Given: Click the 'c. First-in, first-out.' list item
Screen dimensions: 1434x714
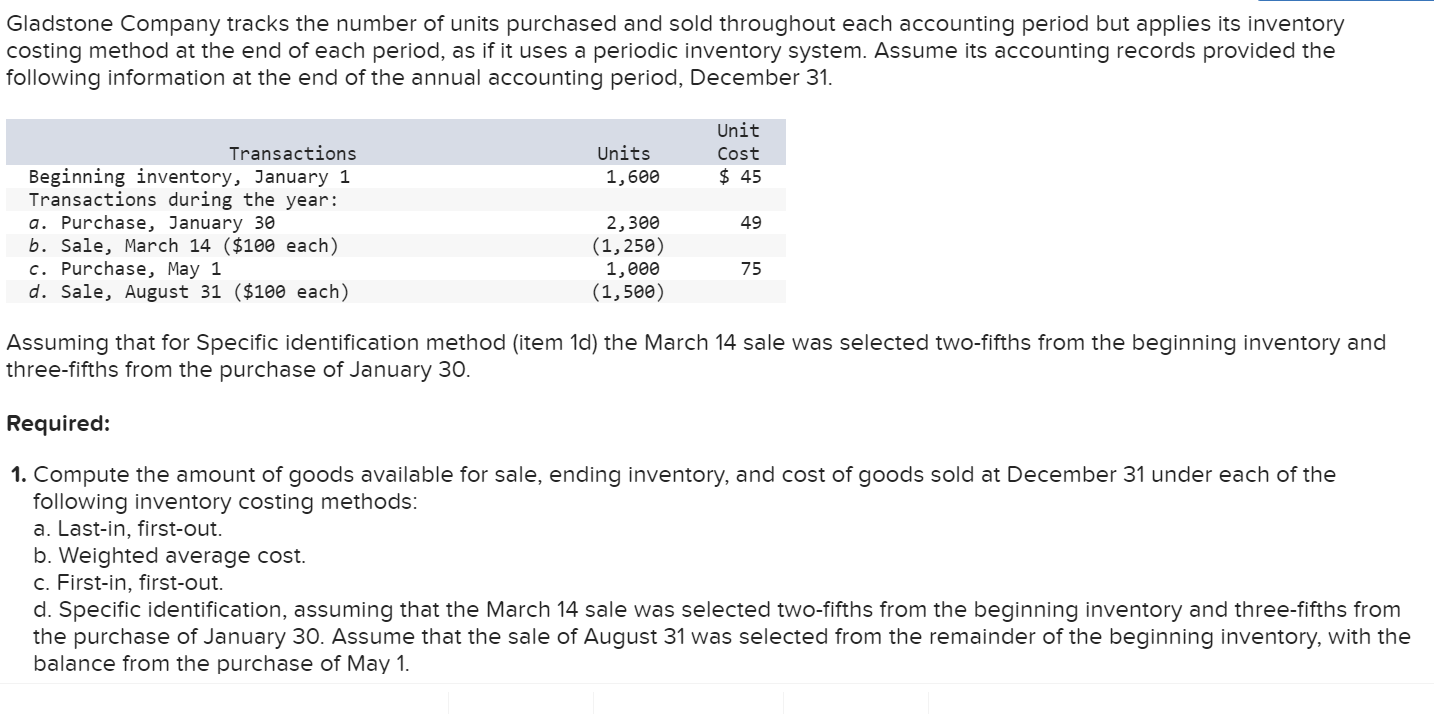Looking at the screenshot, I should [x=128, y=582].
